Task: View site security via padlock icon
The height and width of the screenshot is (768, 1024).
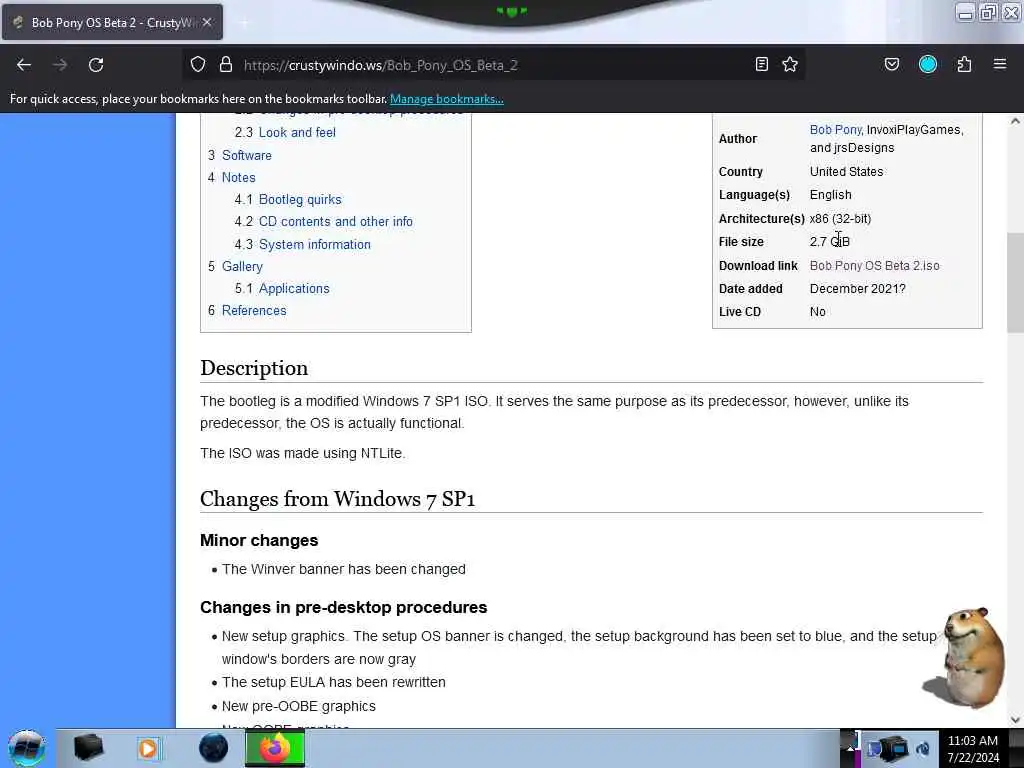Action: tap(226, 65)
